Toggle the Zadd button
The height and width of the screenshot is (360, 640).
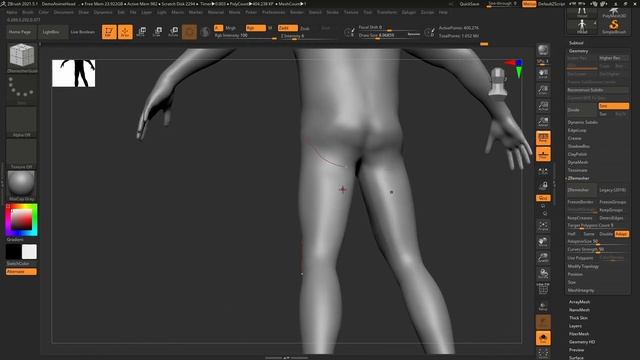pyautogui.click(x=288, y=28)
